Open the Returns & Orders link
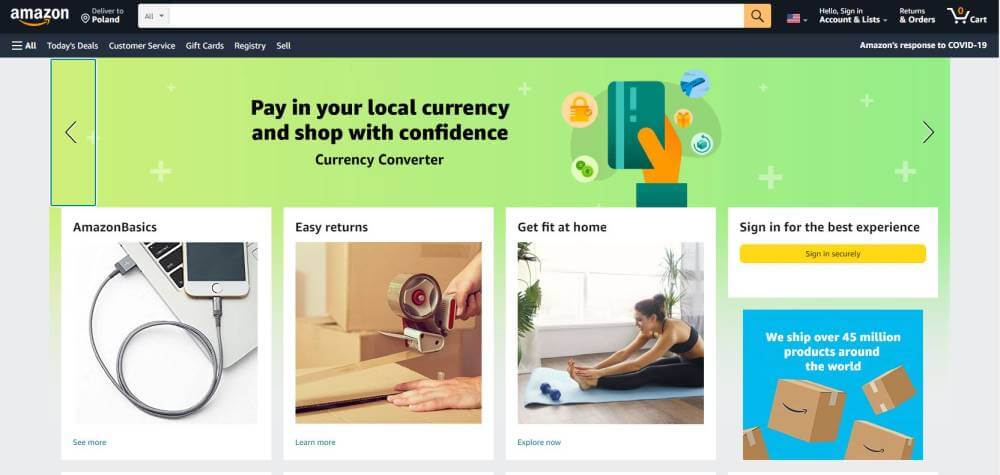The image size is (1000, 475). coord(917,15)
